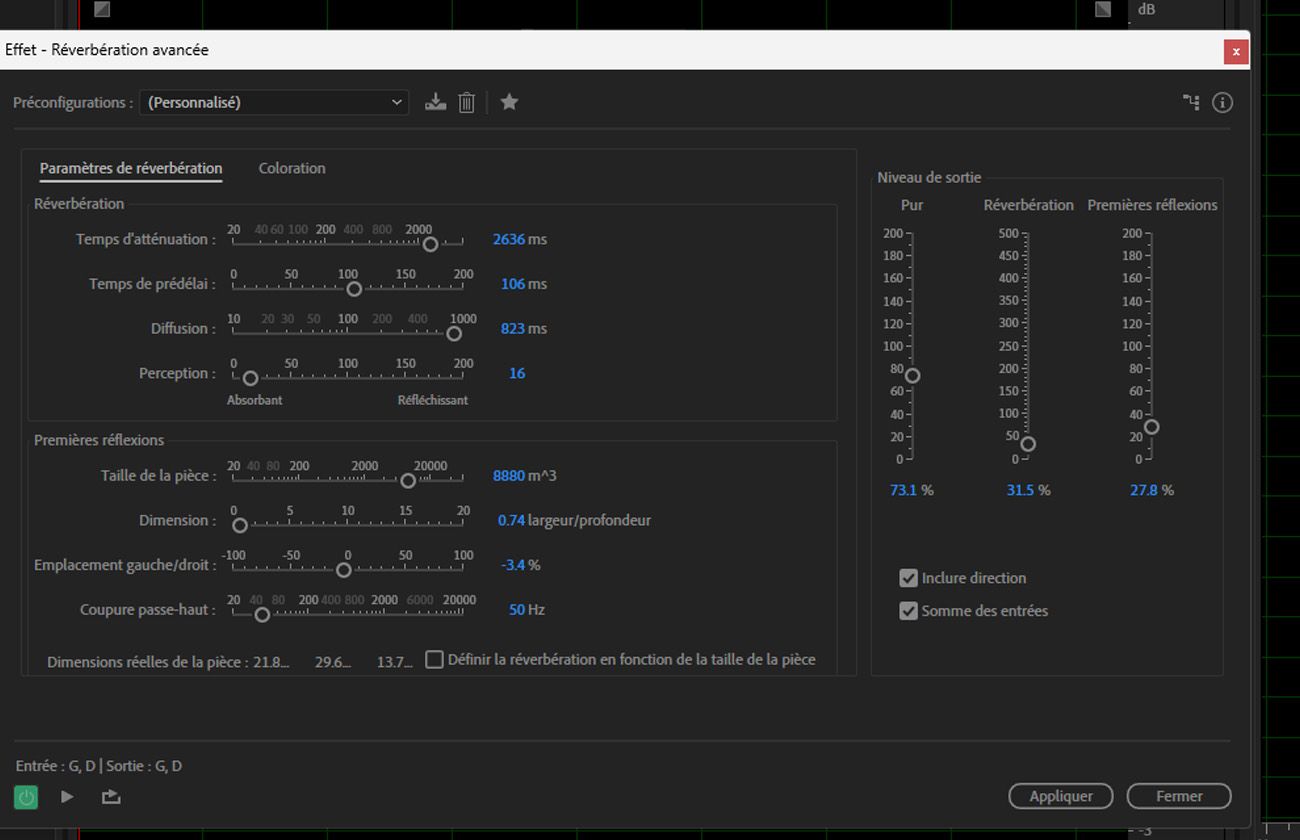Click the Appliquer button
This screenshot has height=840, width=1300.
1060,796
